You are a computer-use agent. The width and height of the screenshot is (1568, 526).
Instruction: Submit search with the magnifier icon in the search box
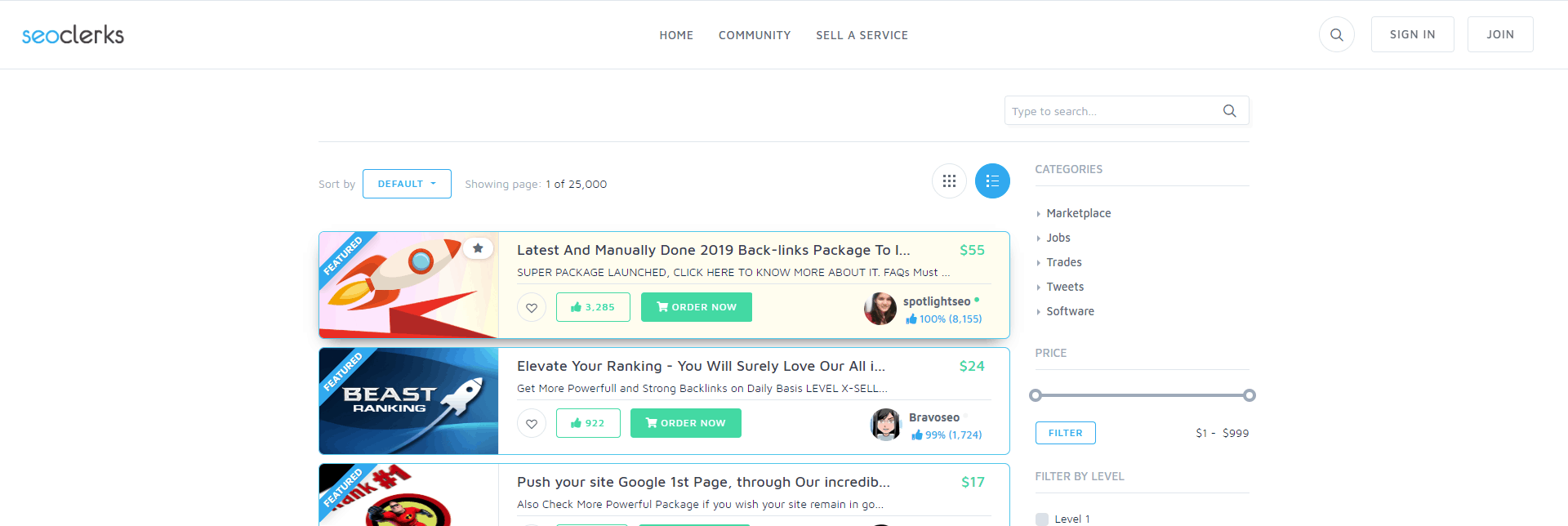[1229, 111]
